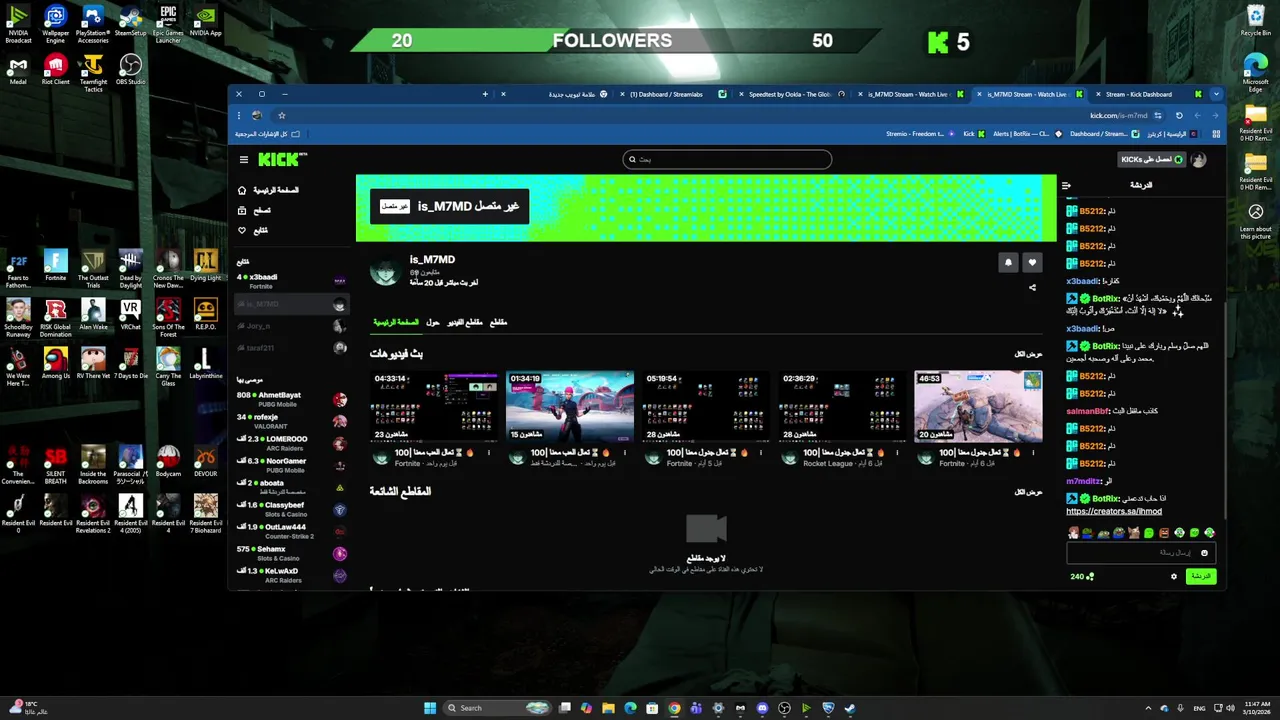Open the https://creators.sa/ihmod link in chat
The width and height of the screenshot is (1280, 720).
[x=1114, y=511]
